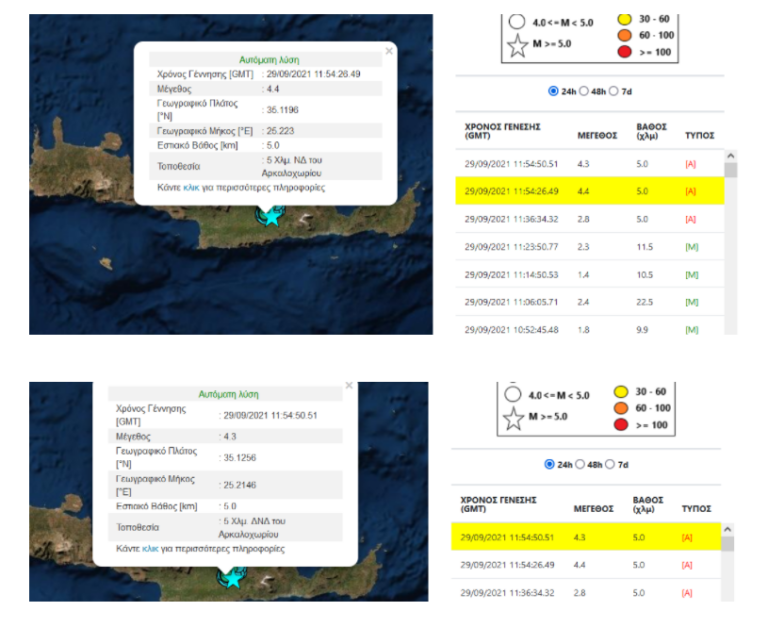Click the ΧΡΟΝΟΣ ΓΕΝΕΣΗΣ column header in lower table
The image size is (768, 644).
(500, 503)
